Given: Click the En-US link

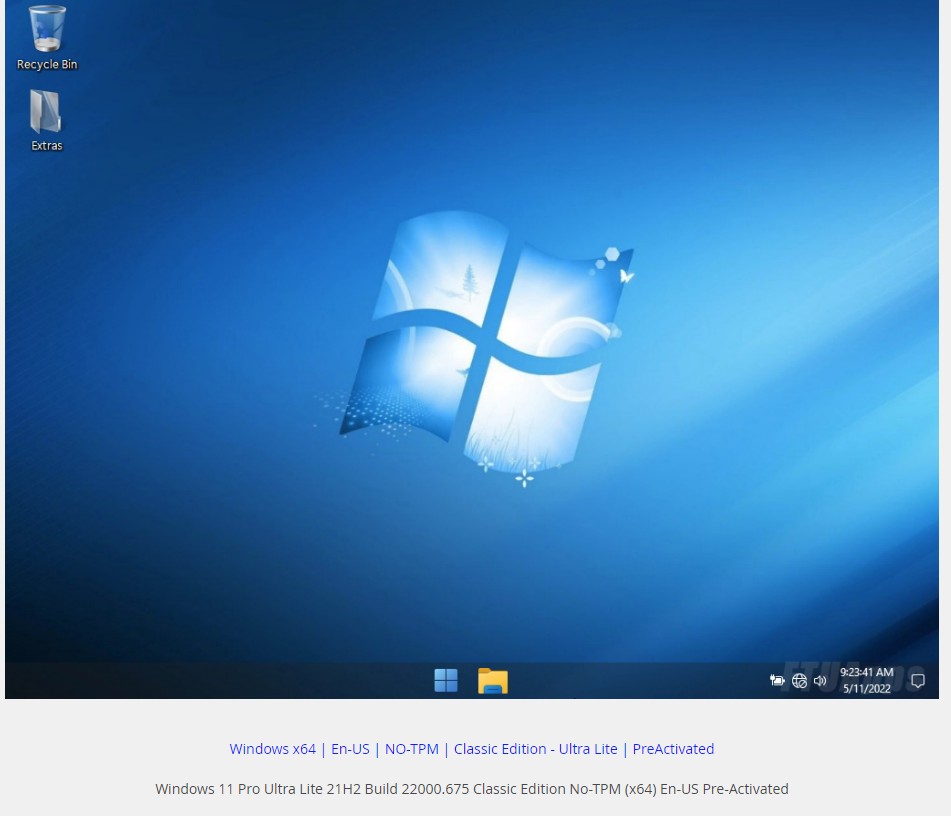Looking at the screenshot, I should pyautogui.click(x=350, y=749).
